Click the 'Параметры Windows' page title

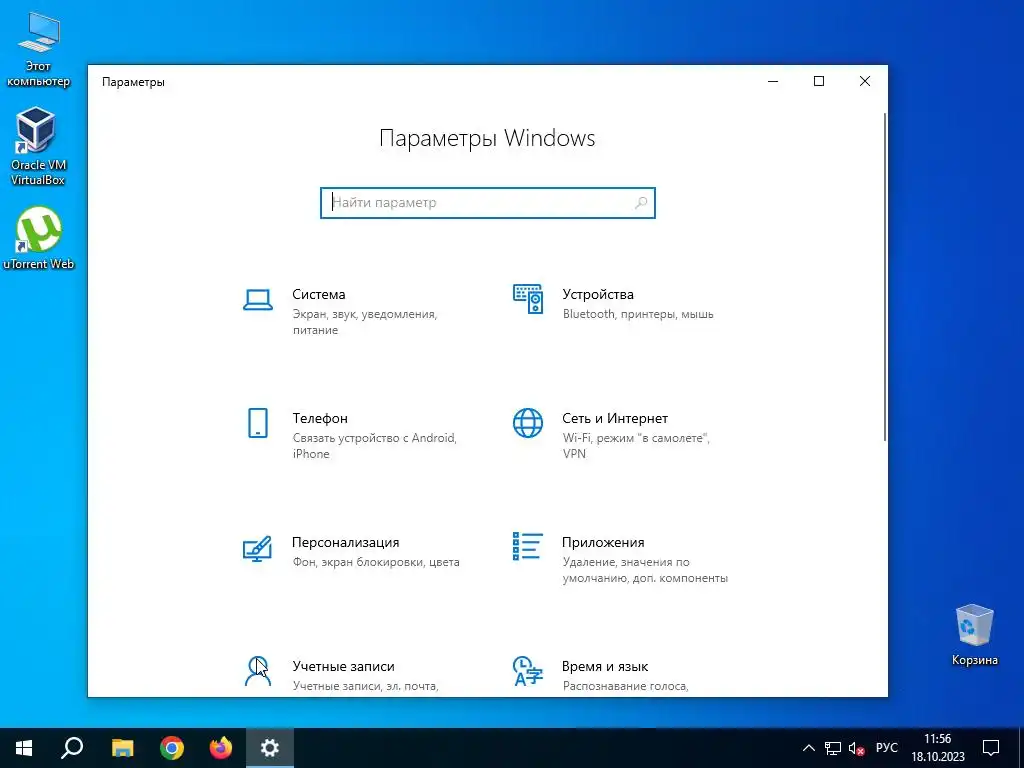point(487,138)
